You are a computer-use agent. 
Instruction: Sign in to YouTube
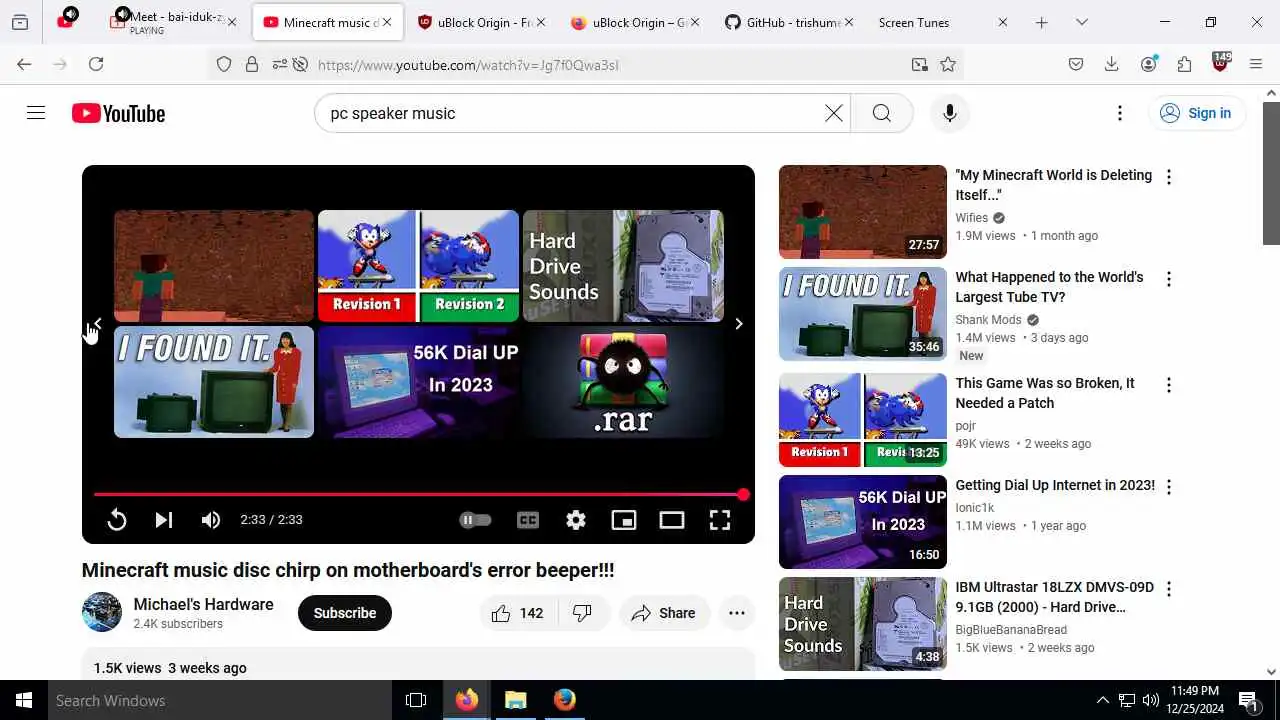pos(1196,113)
